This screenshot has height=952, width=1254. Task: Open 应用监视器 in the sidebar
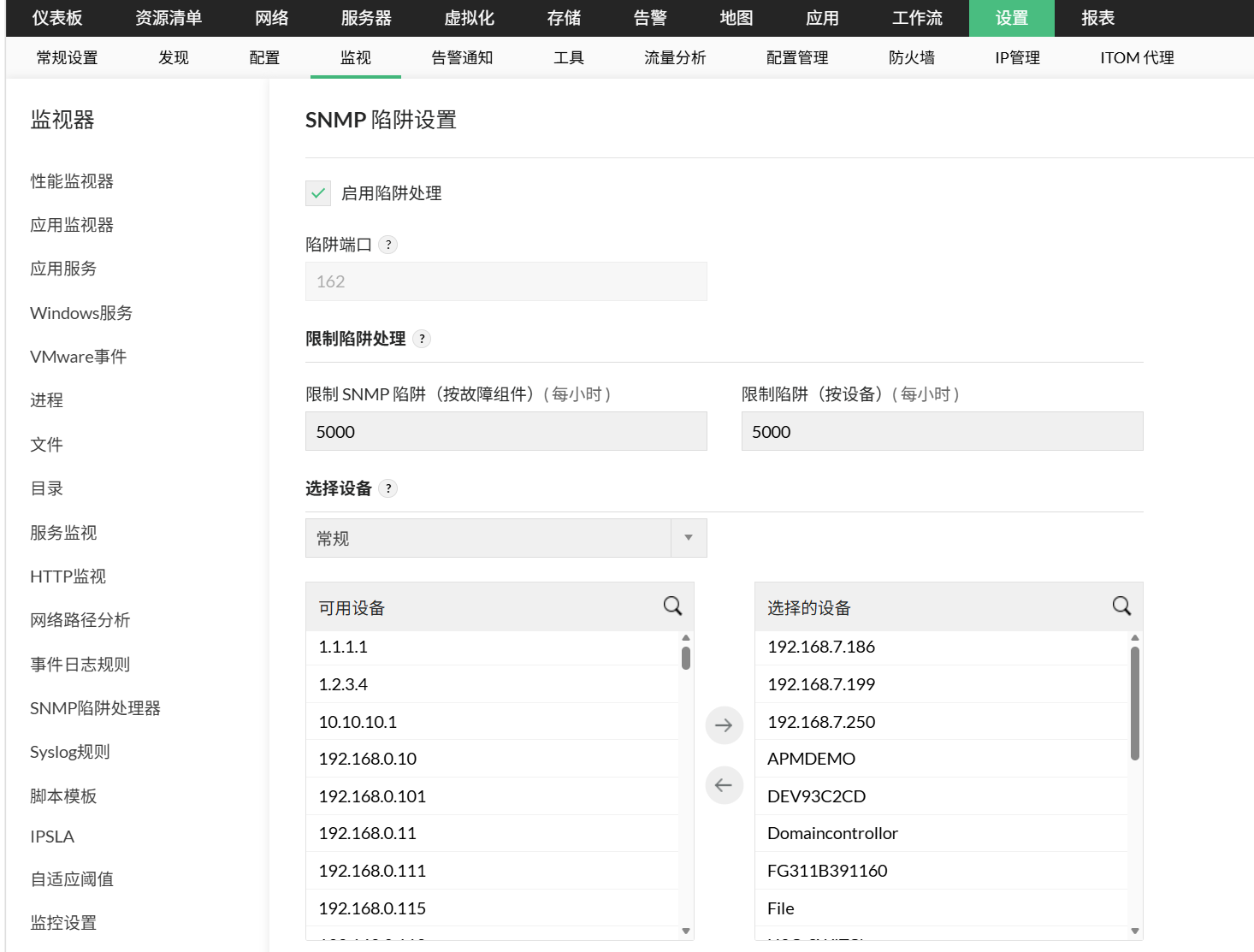tap(72, 225)
